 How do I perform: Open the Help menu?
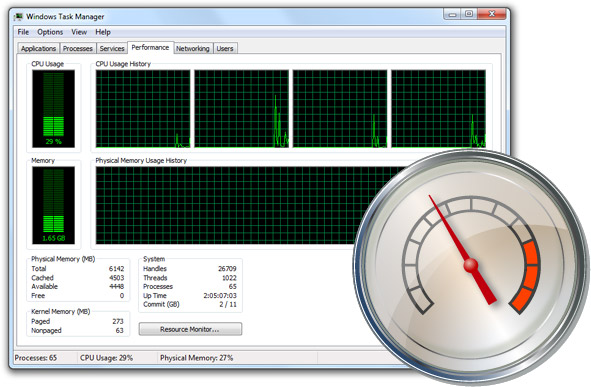click(x=103, y=32)
